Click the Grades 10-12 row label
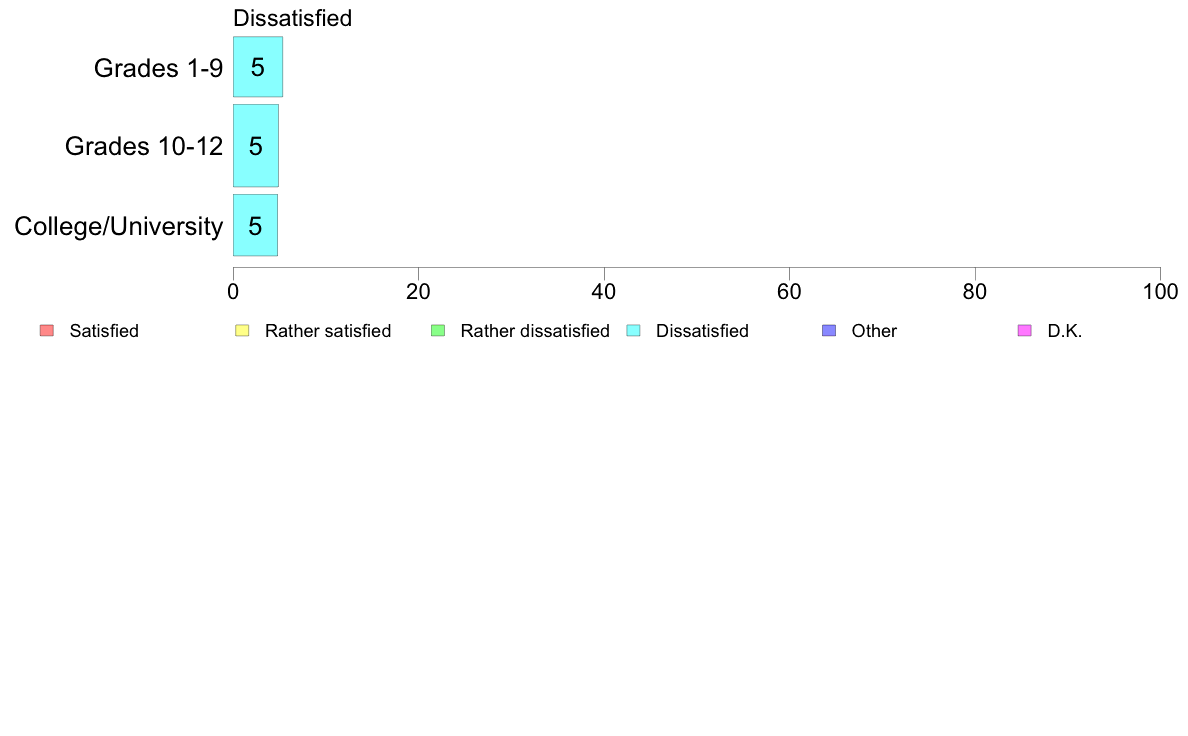 (x=144, y=146)
